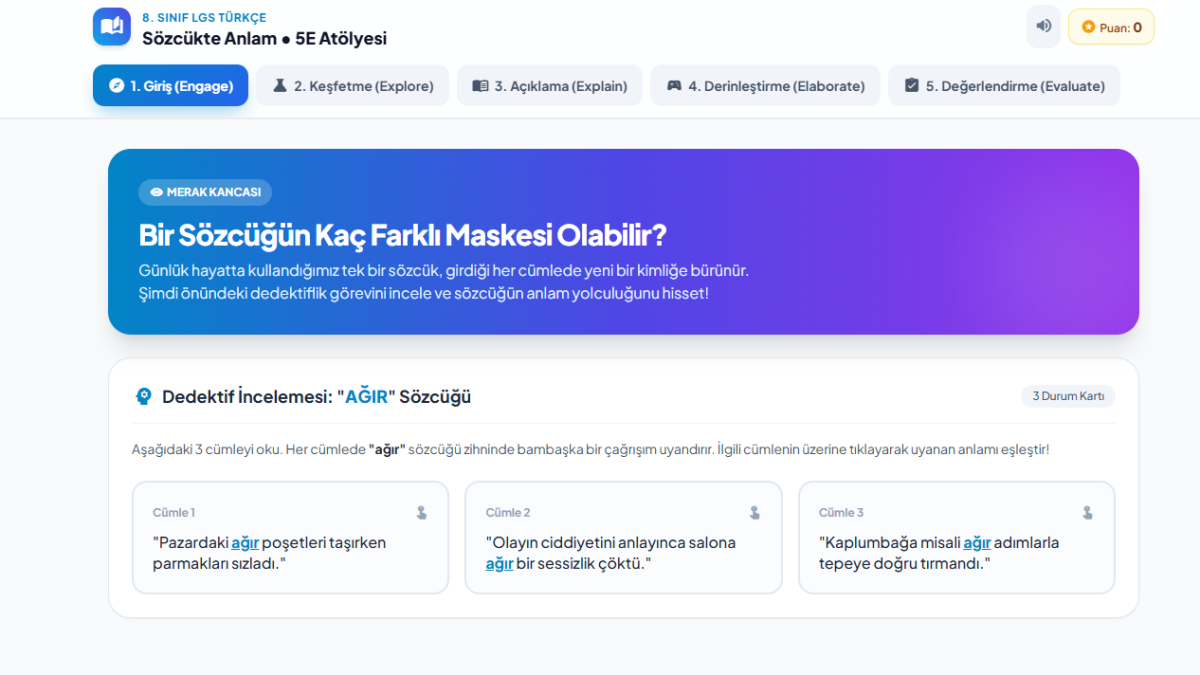
Task: Click the open book icon on Açıklama tab
Action: pos(480,86)
